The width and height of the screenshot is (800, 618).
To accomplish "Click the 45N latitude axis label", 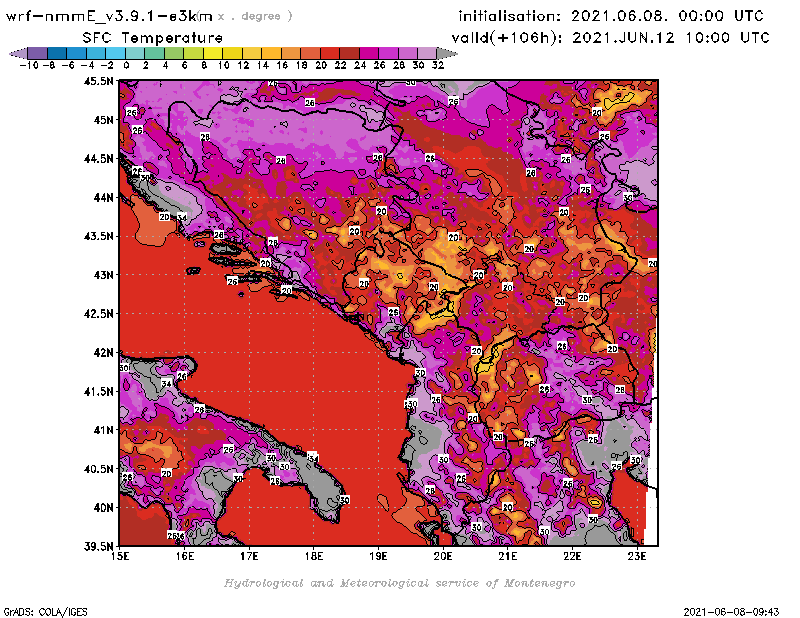I will [103, 119].
